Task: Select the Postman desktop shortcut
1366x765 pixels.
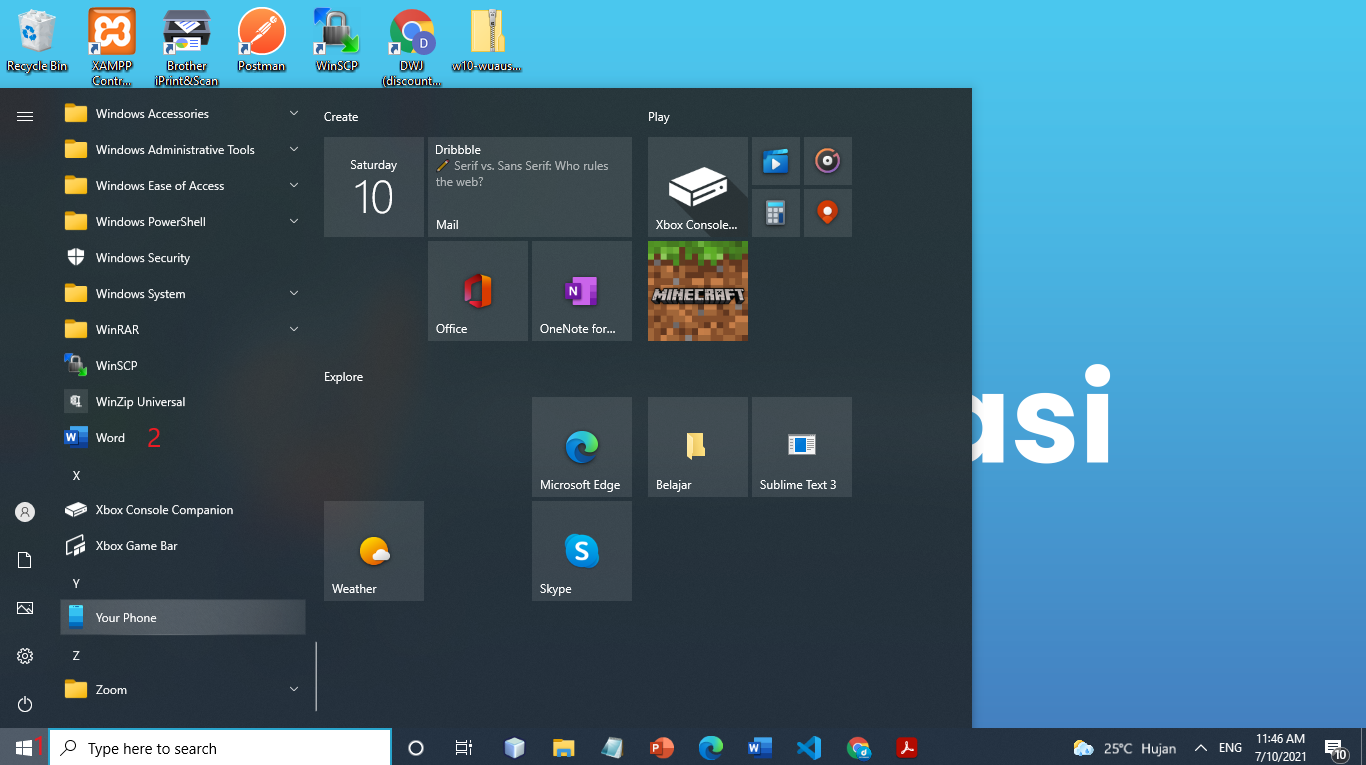Action: [x=262, y=41]
